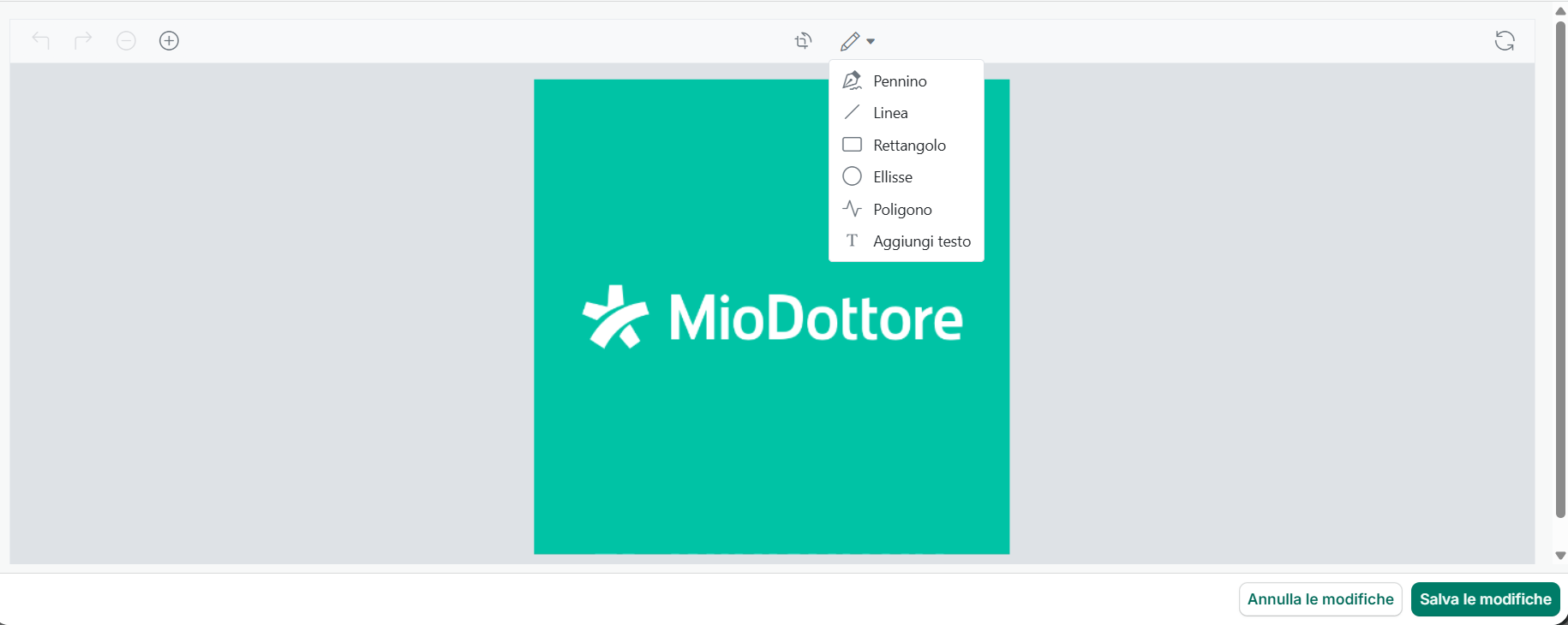Click the Annulla le modifiche button
Viewport: 1568px width, 625px height.
1320,599
